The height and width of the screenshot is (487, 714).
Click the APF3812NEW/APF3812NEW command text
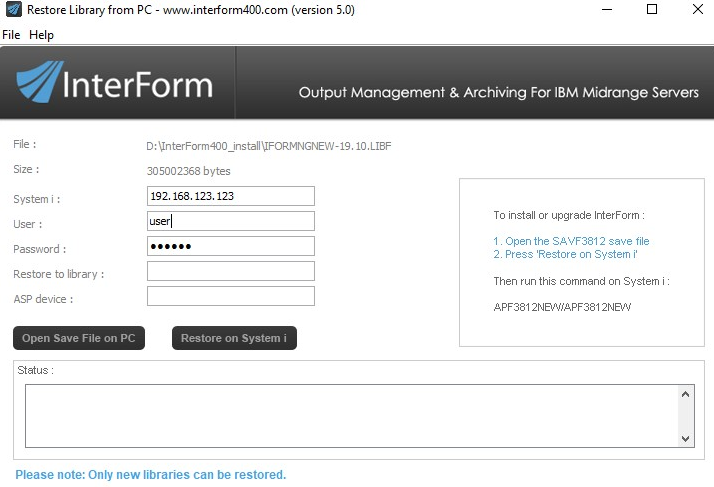(x=562, y=307)
